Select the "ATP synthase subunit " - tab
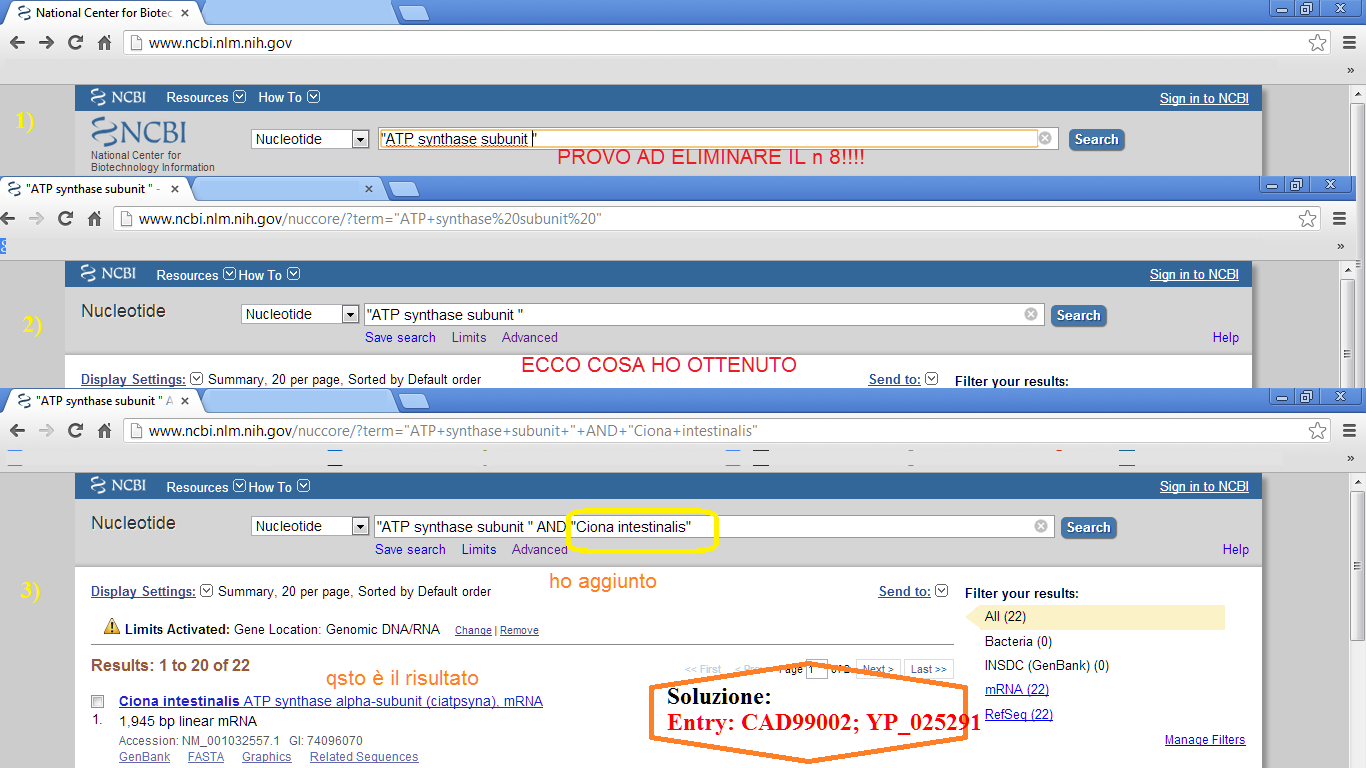 93,188
